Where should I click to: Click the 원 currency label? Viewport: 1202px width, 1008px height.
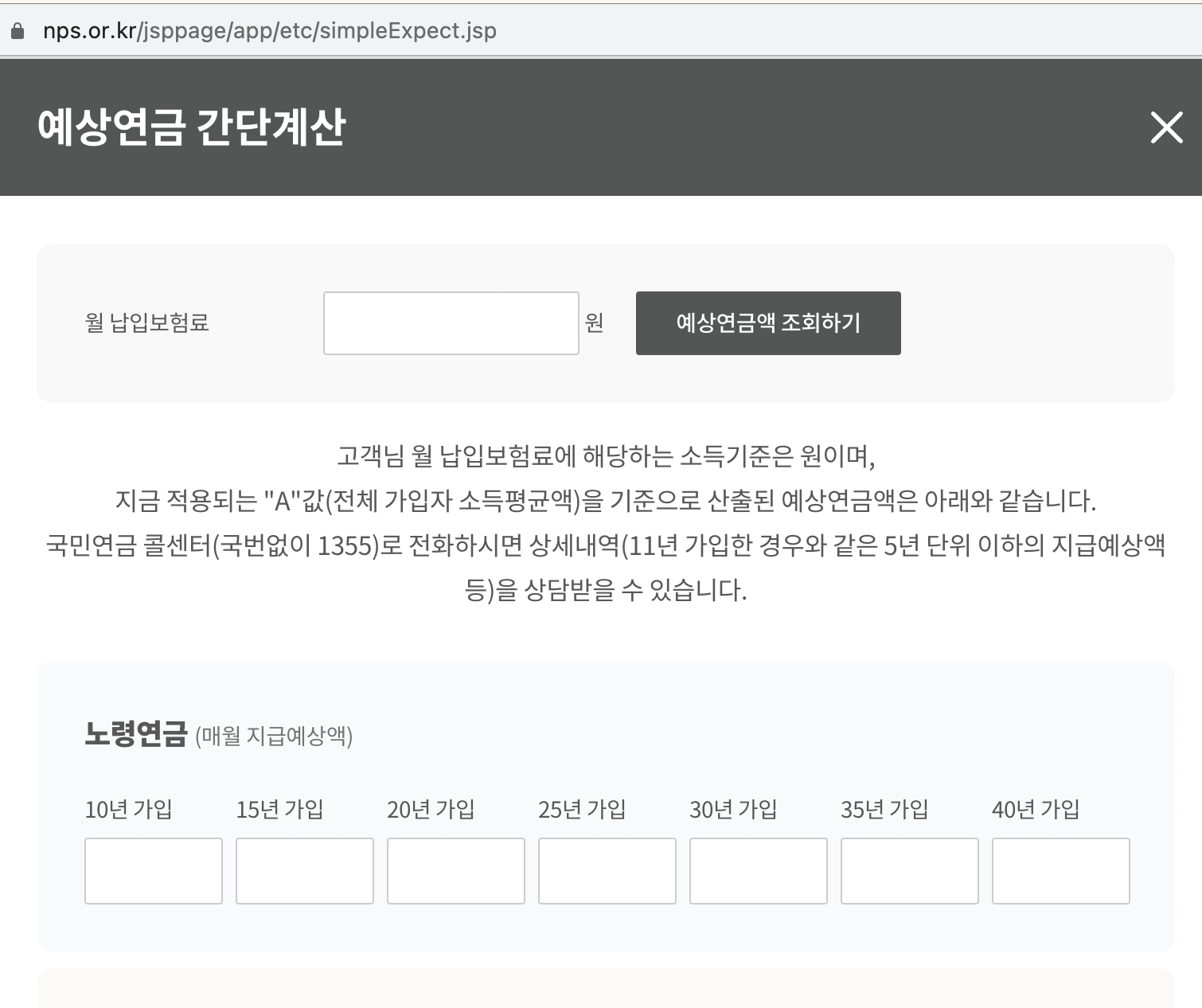click(x=595, y=322)
